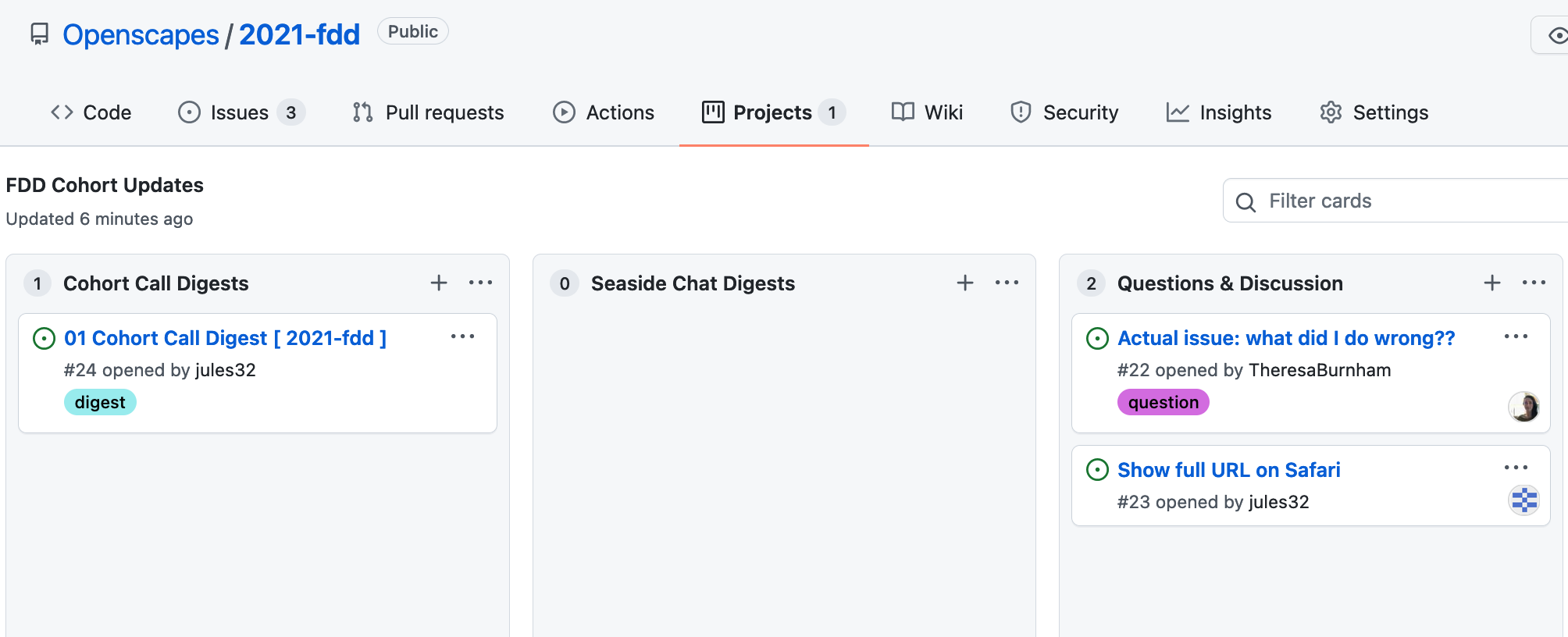The height and width of the screenshot is (637, 1568).
Task: Open the 01 Cohort Call Digest issue
Action: coord(225,337)
